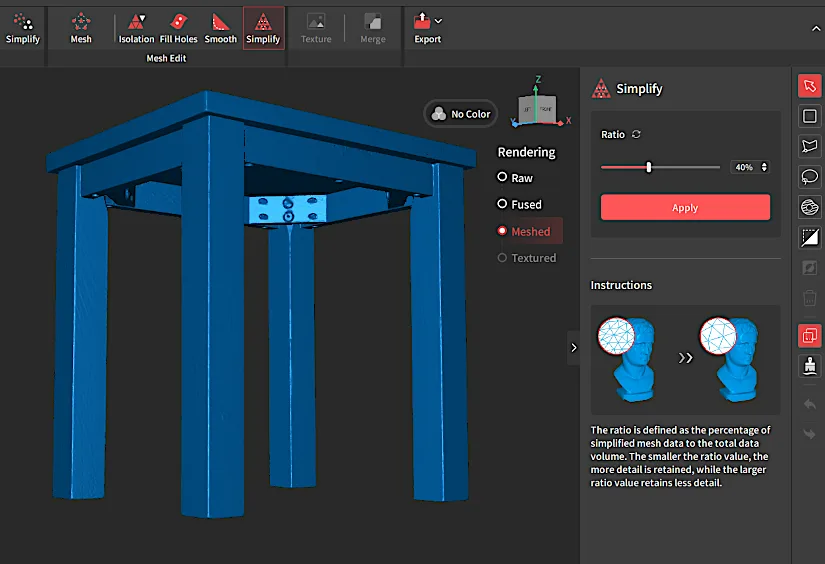Click the 40% ratio input field

coord(744,167)
